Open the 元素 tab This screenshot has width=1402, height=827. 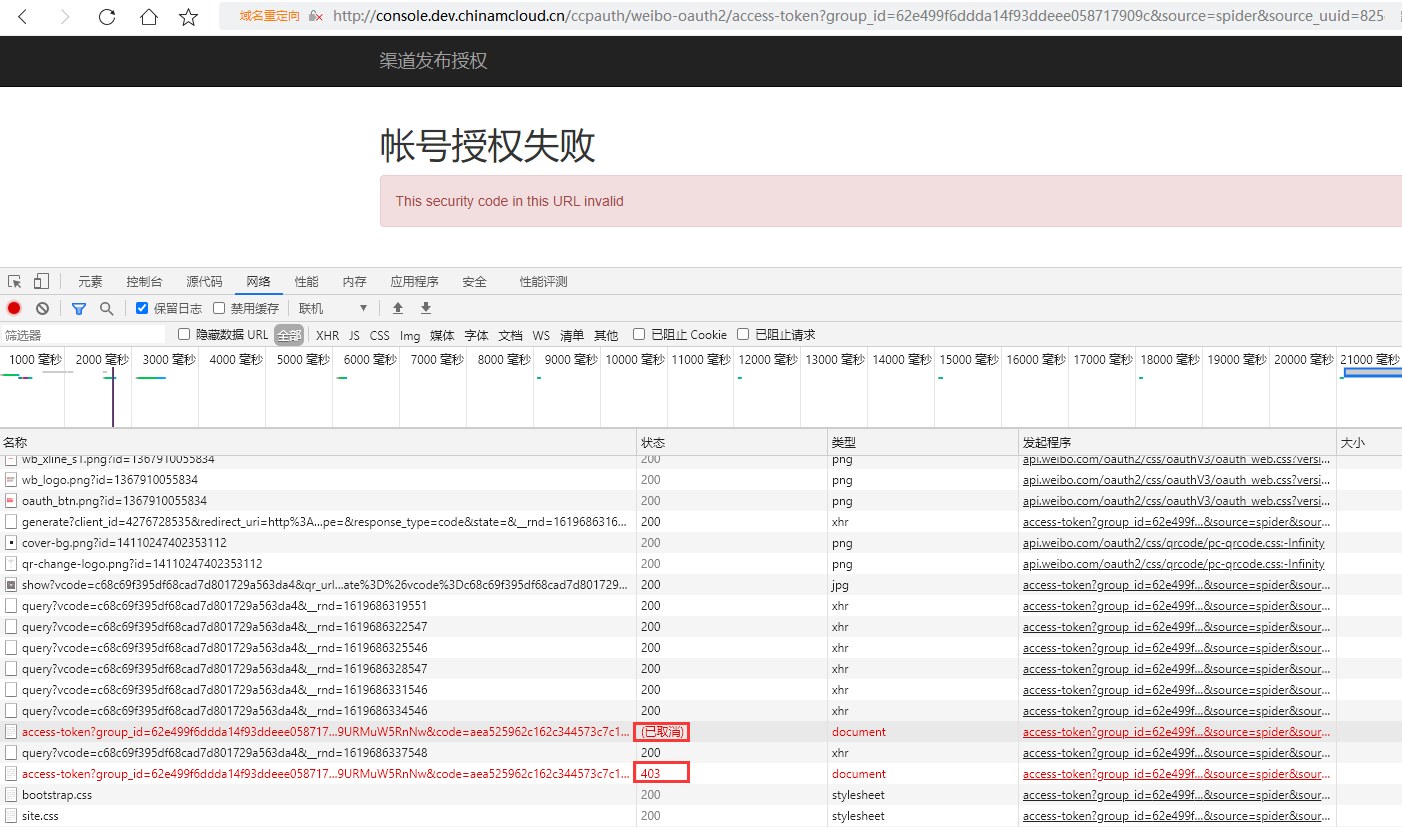[90, 282]
